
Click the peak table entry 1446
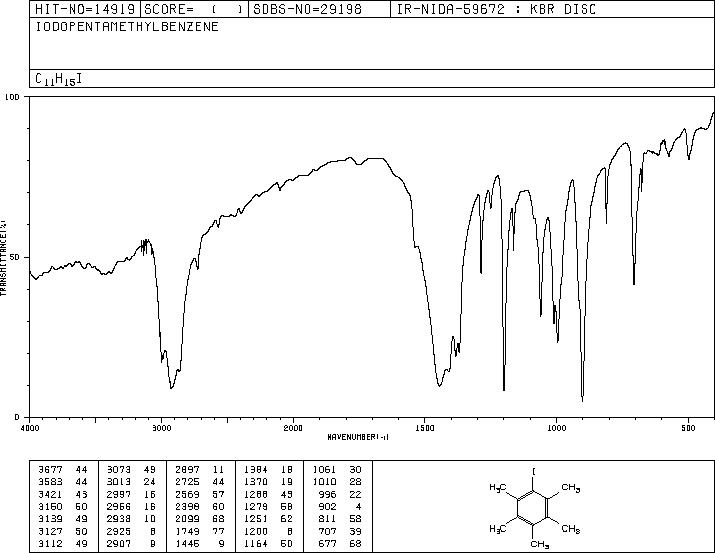pos(187,543)
